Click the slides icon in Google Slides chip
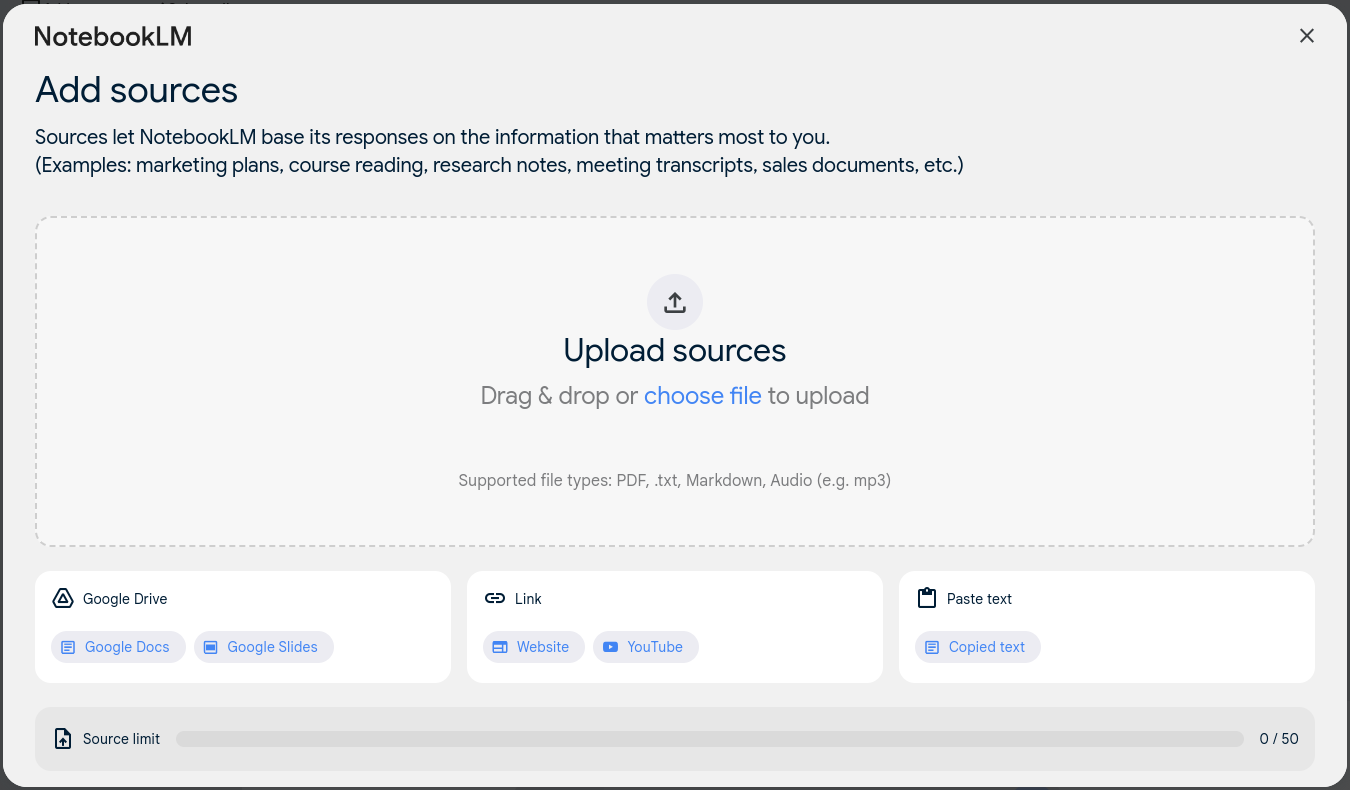Viewport: 1350px width, 790px height. pos(211,647)
